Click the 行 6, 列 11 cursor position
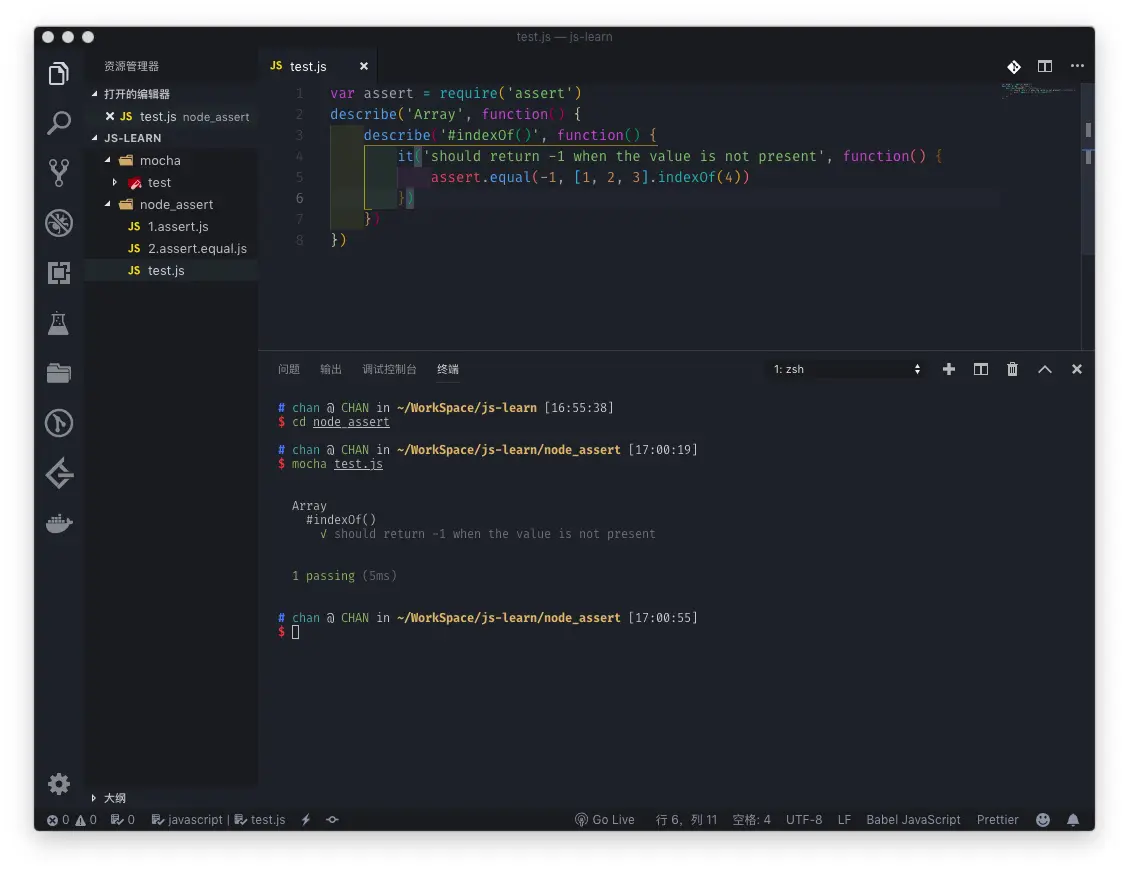 (685, 820)
